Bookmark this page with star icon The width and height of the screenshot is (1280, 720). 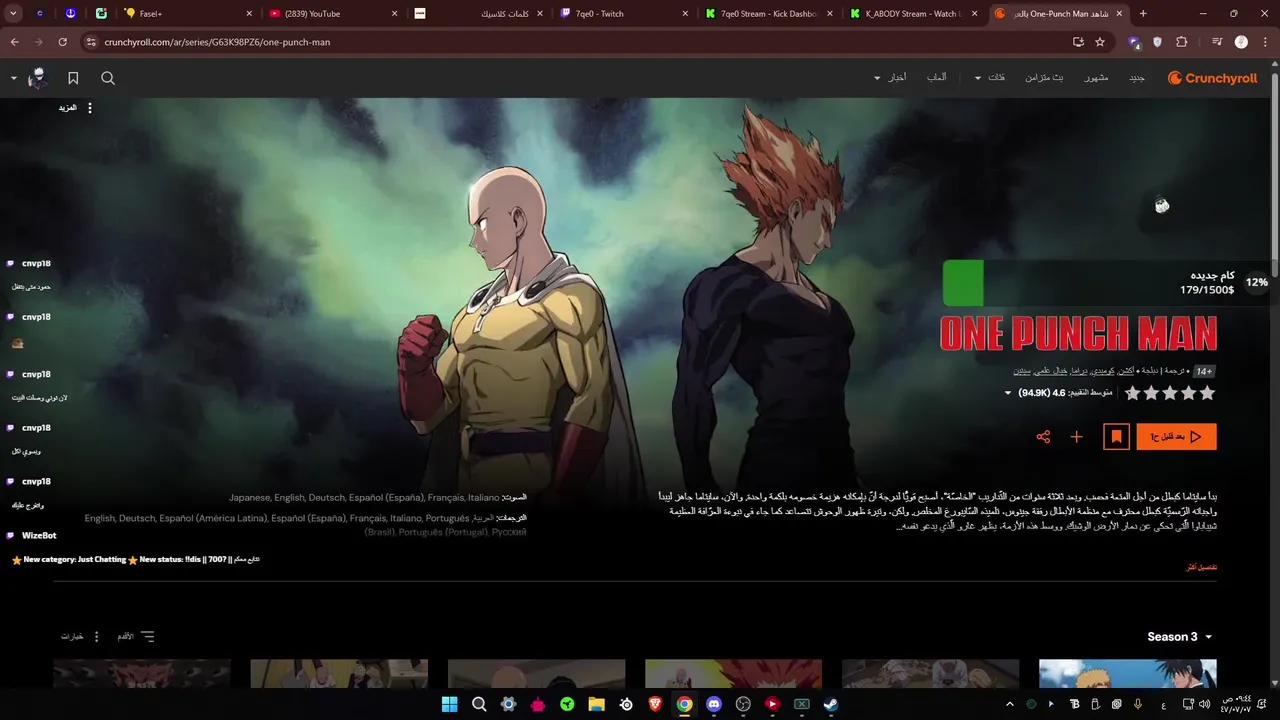pos(1100,42)
